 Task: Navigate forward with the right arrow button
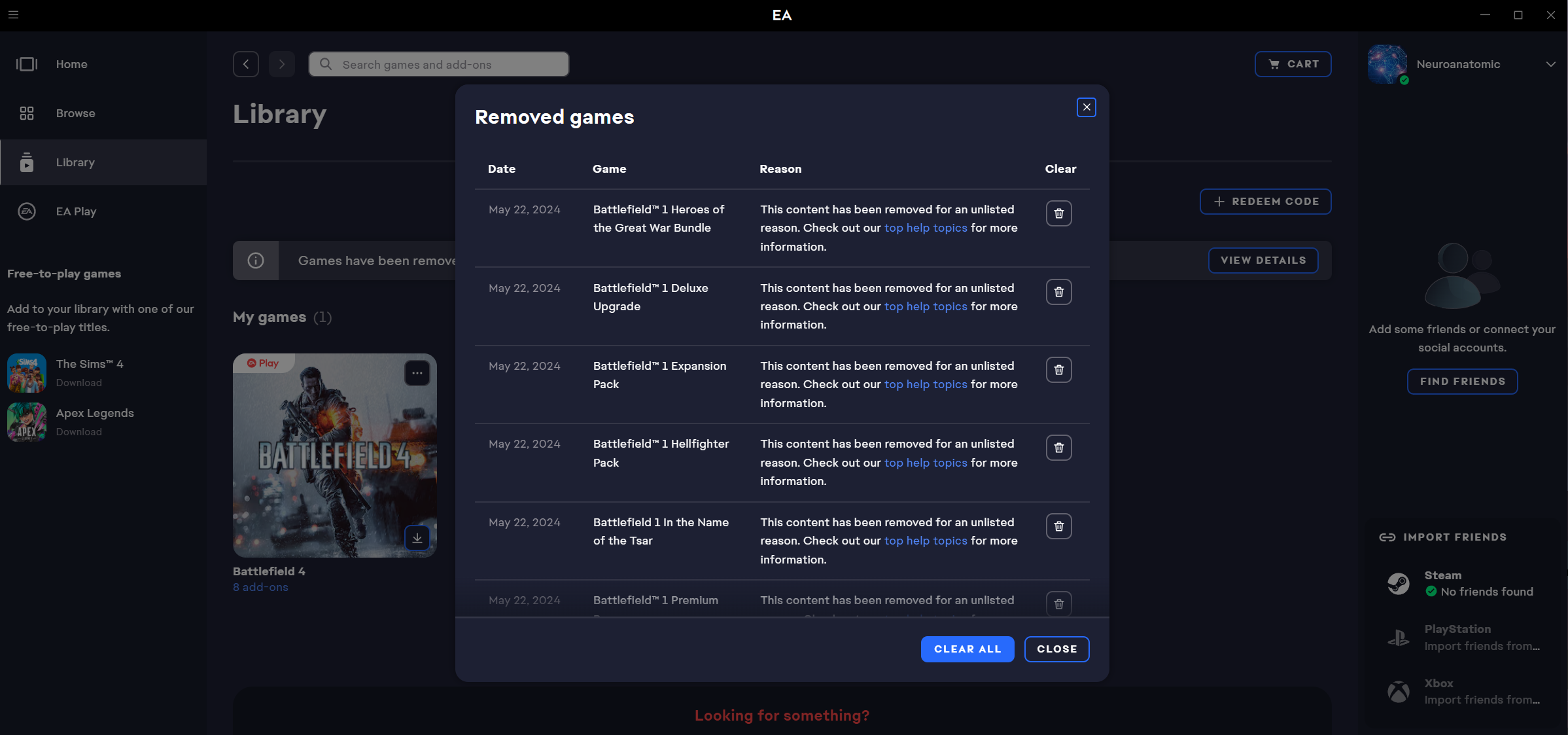pyautogui.click(x=282, y=64)
